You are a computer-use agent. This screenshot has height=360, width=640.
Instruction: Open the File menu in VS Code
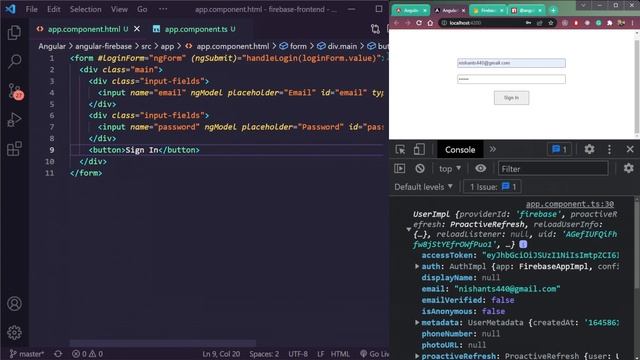pyautogui.click(x=31, y=9)
